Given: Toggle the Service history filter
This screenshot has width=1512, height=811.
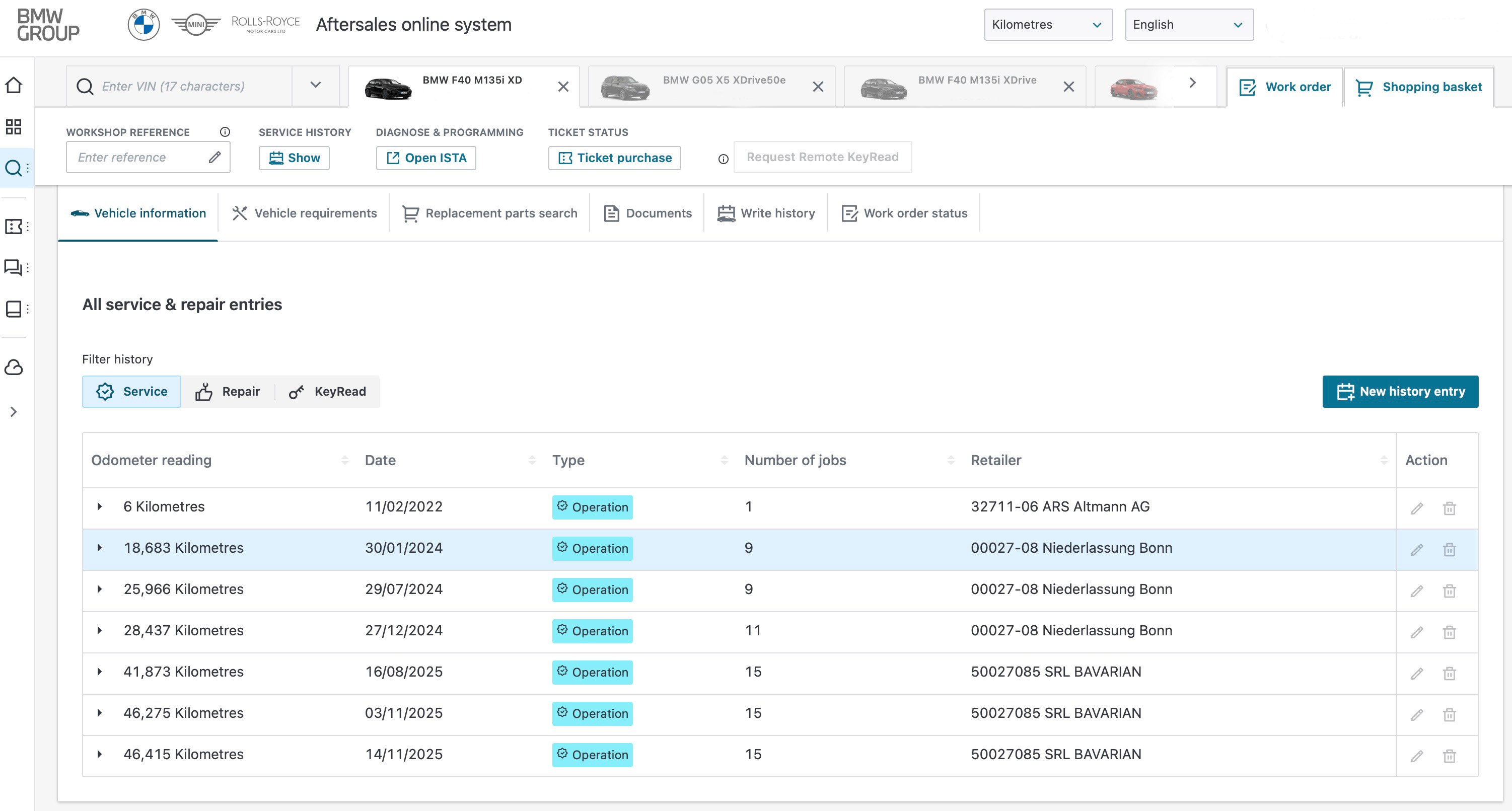Looking at the screenshot, I should click(131, 392).
